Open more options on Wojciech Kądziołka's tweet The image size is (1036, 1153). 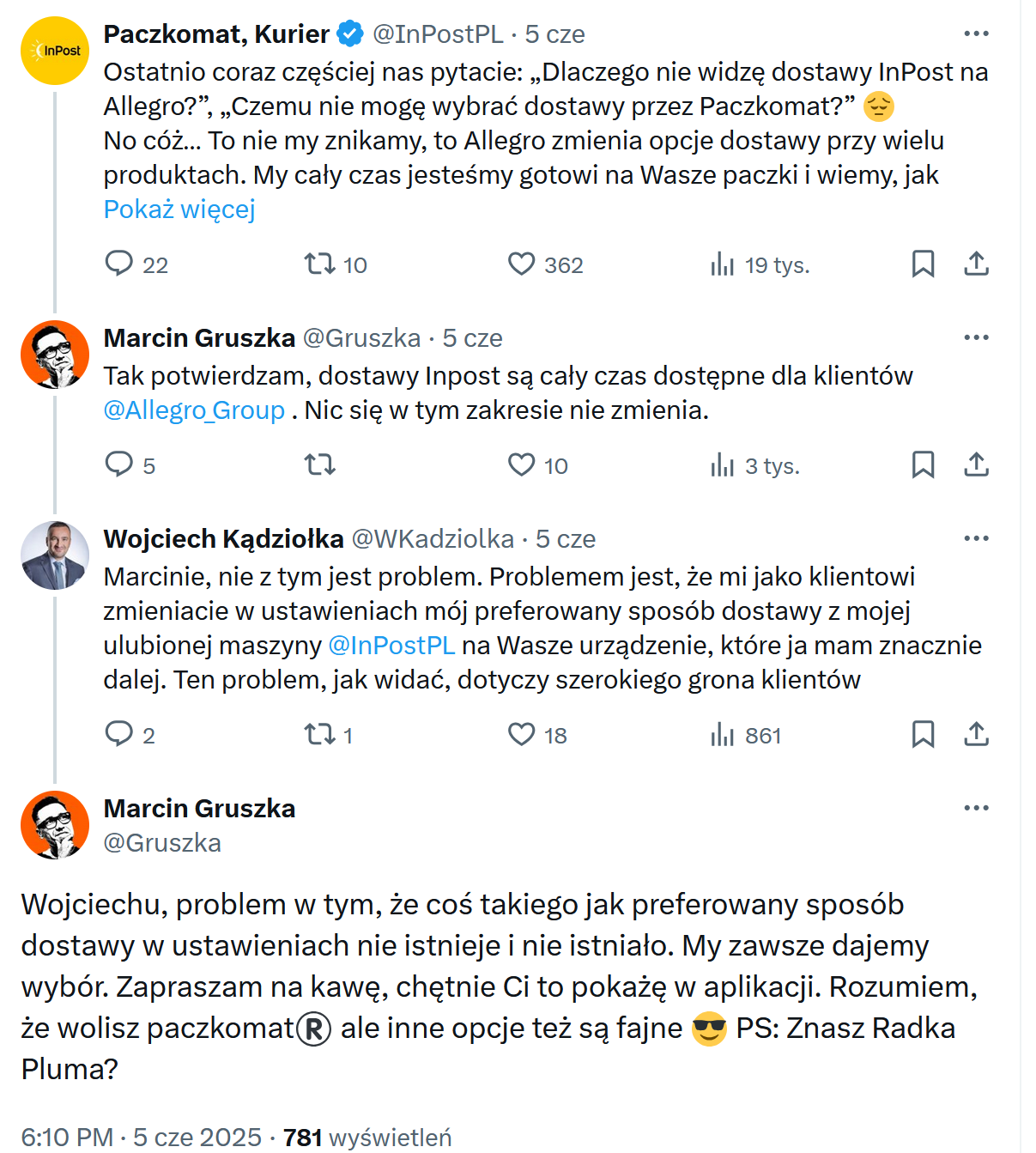976,538
